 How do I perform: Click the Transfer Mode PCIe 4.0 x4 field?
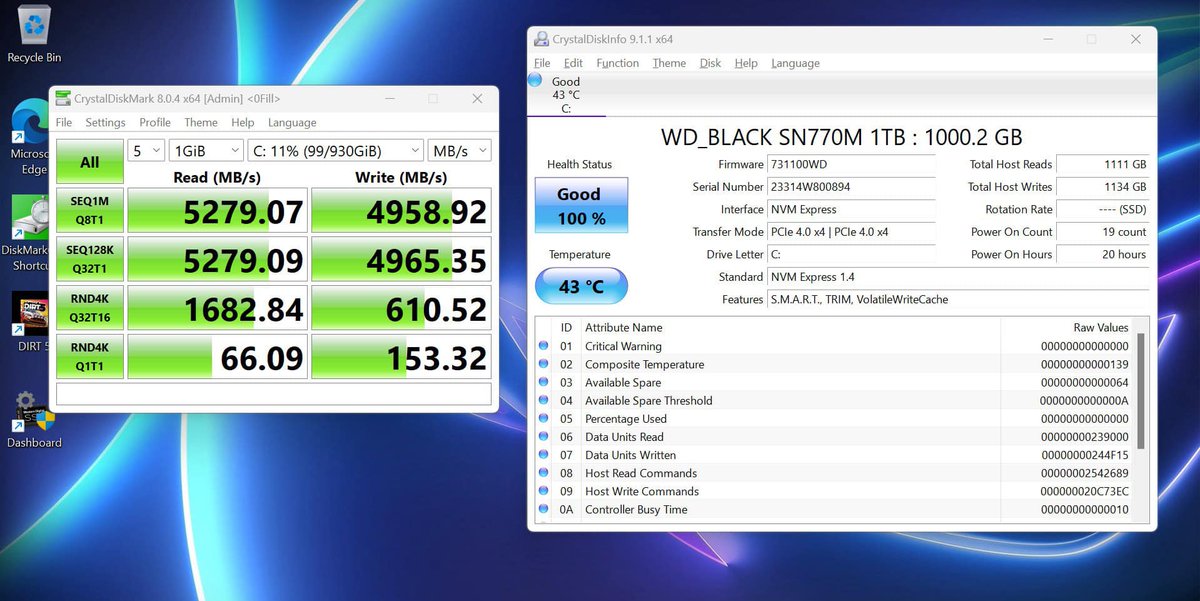click(x=851, y=232)
